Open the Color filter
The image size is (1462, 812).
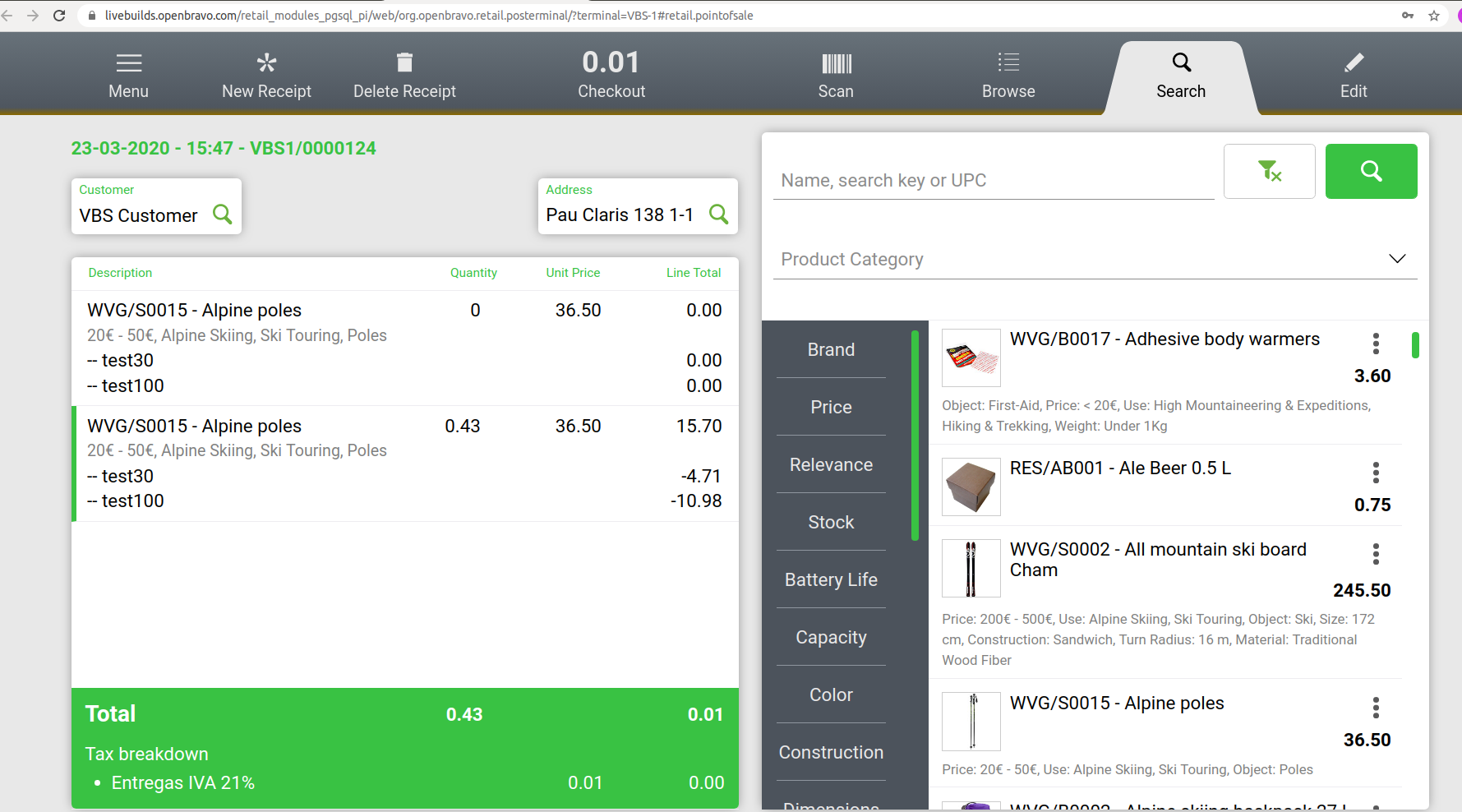tap(831, 694)
